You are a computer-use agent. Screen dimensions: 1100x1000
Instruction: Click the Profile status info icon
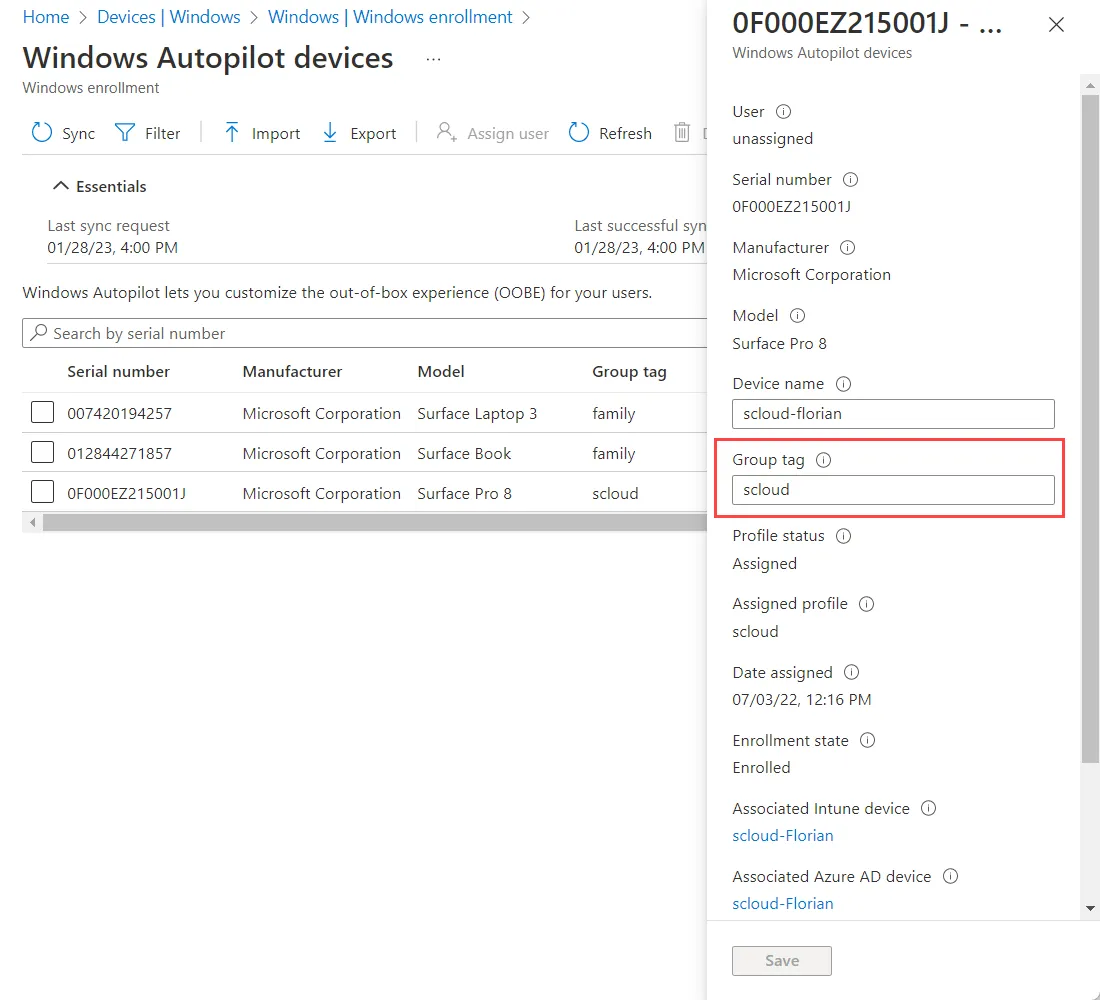pos(843,536)
